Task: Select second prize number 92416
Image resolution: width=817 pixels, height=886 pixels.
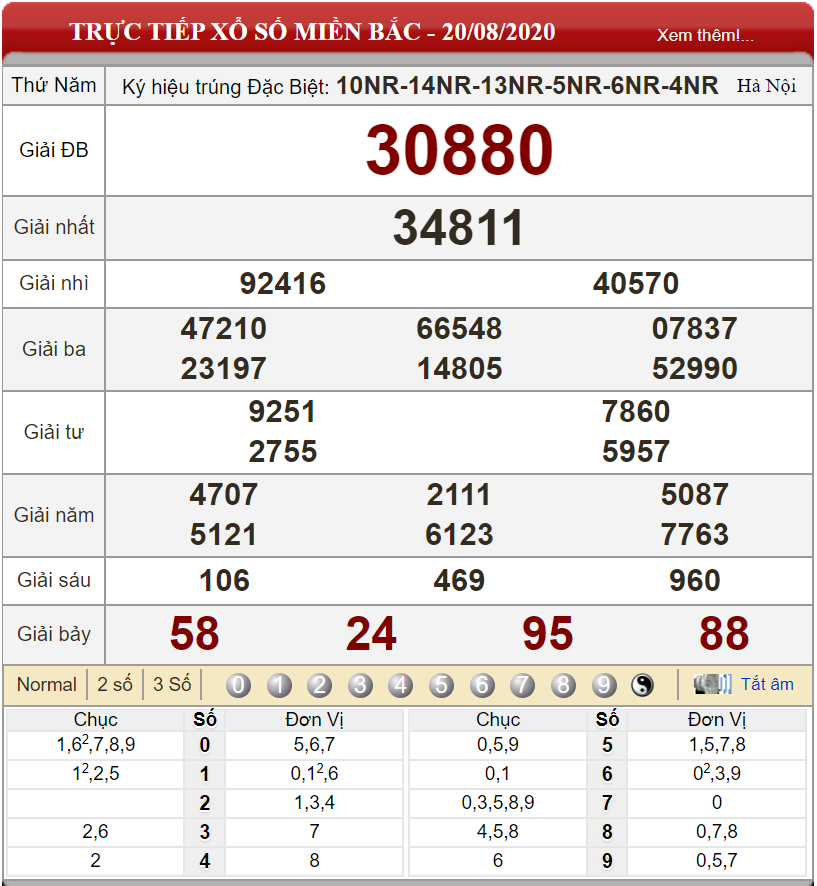Action: click(x=283, y=283)
